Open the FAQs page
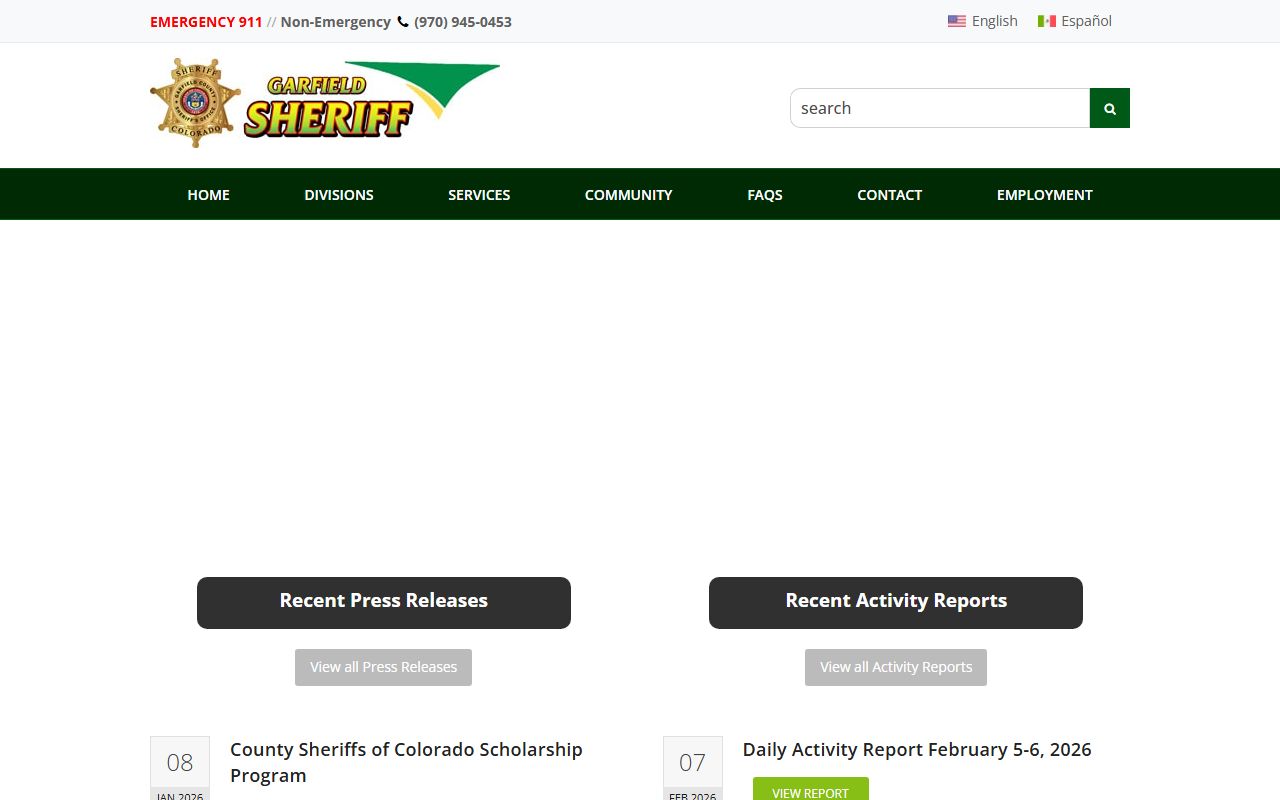 tap(764, 195)
